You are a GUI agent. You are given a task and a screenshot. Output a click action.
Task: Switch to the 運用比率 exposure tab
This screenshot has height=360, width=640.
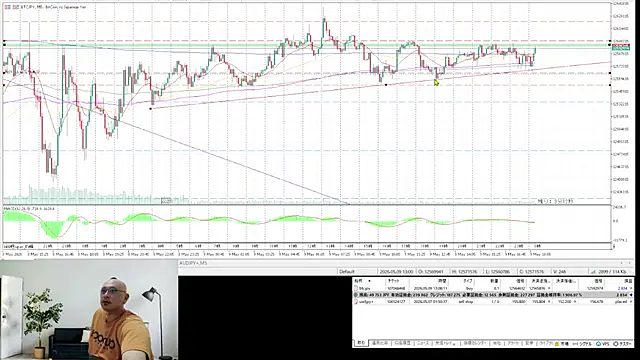tap(380, 344)
